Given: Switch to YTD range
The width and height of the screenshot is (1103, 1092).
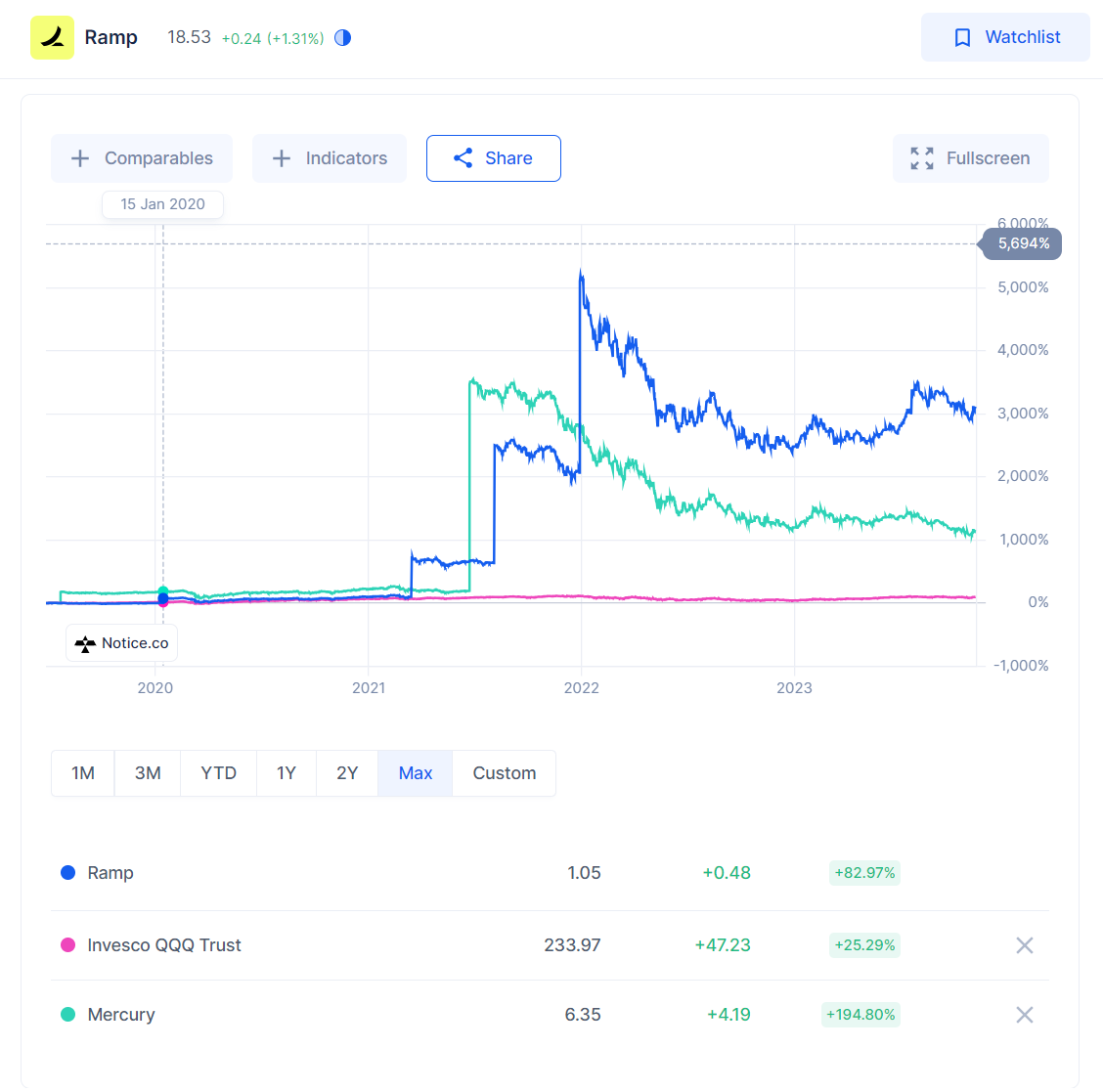Looking at the screenshot, I should (219, 773).
